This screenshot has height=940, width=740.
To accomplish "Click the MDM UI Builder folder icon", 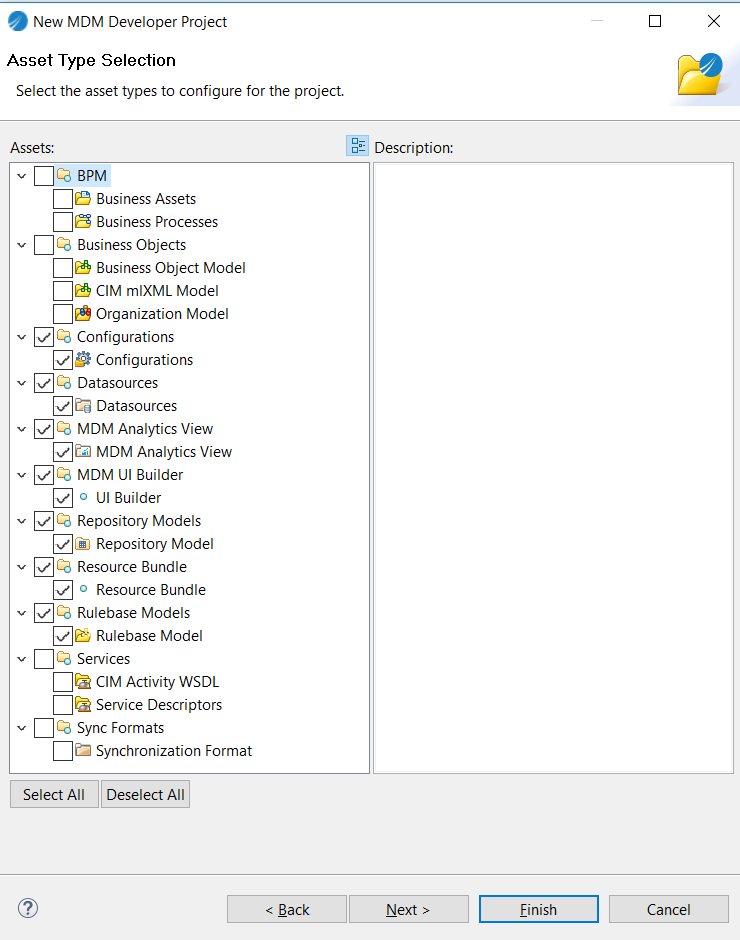I will [64, 475].
